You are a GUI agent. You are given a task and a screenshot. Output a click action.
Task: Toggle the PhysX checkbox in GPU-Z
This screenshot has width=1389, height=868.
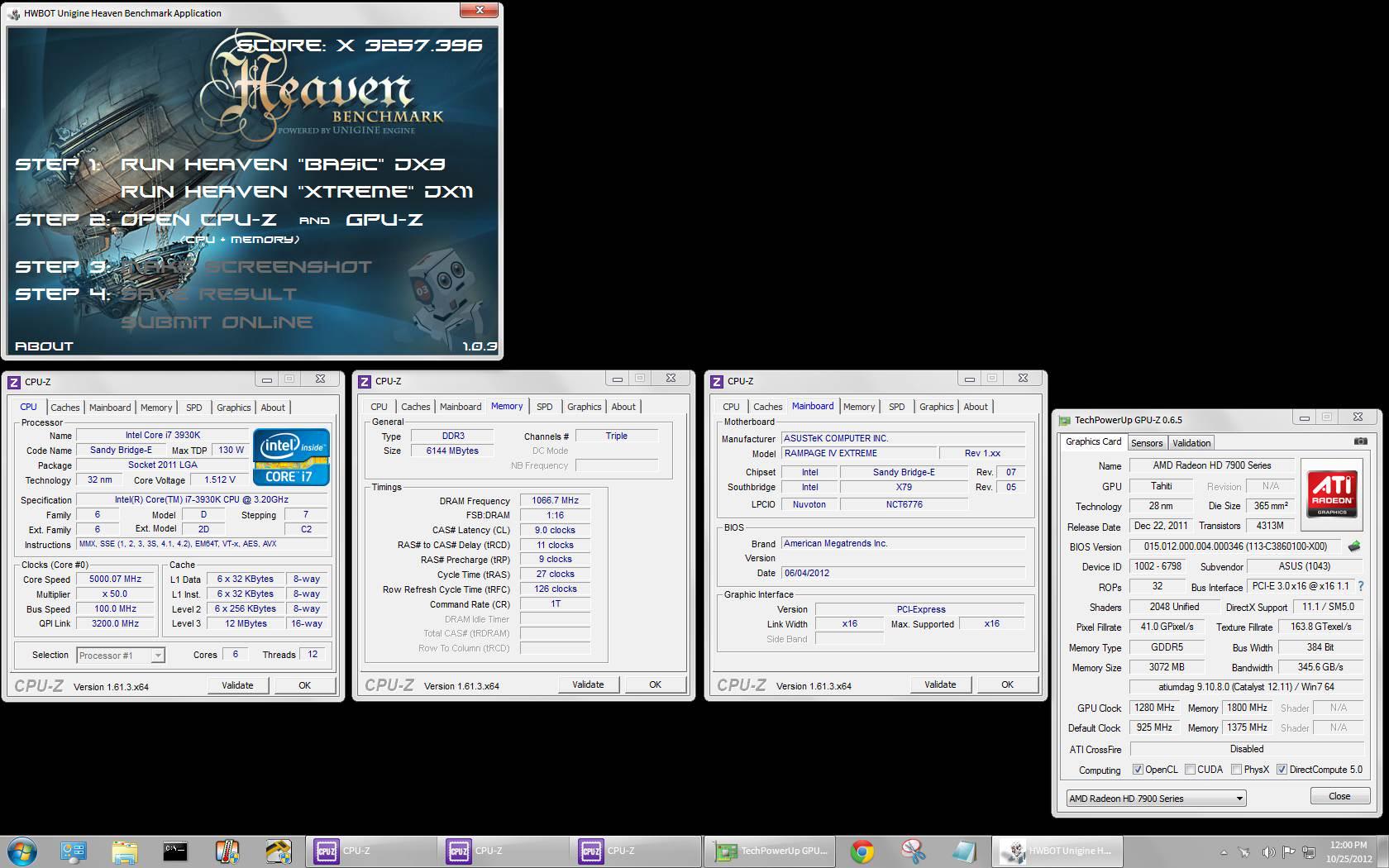[x=1236, y=770]
